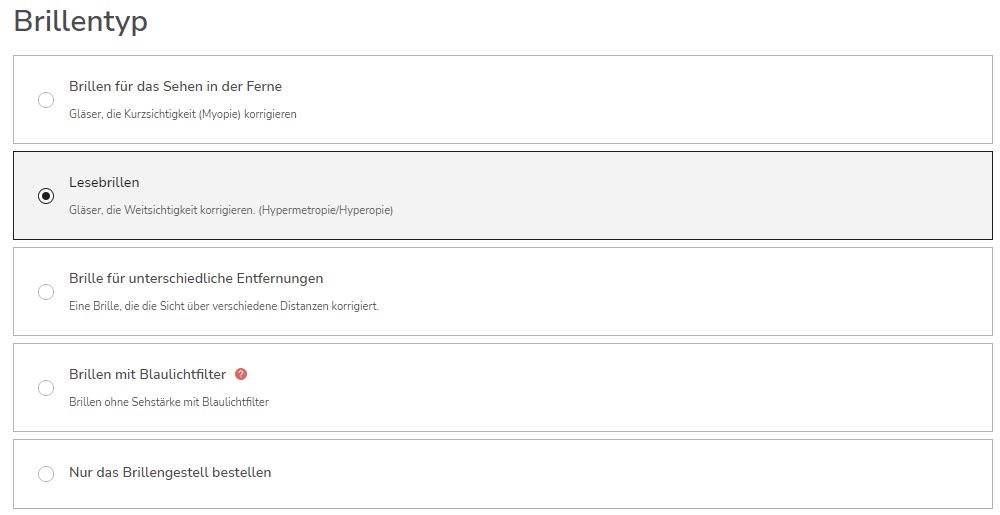
Task: Click the 'Brille für unterschiedliche Entfernungen' heading text
Action: tap(196, 279)
